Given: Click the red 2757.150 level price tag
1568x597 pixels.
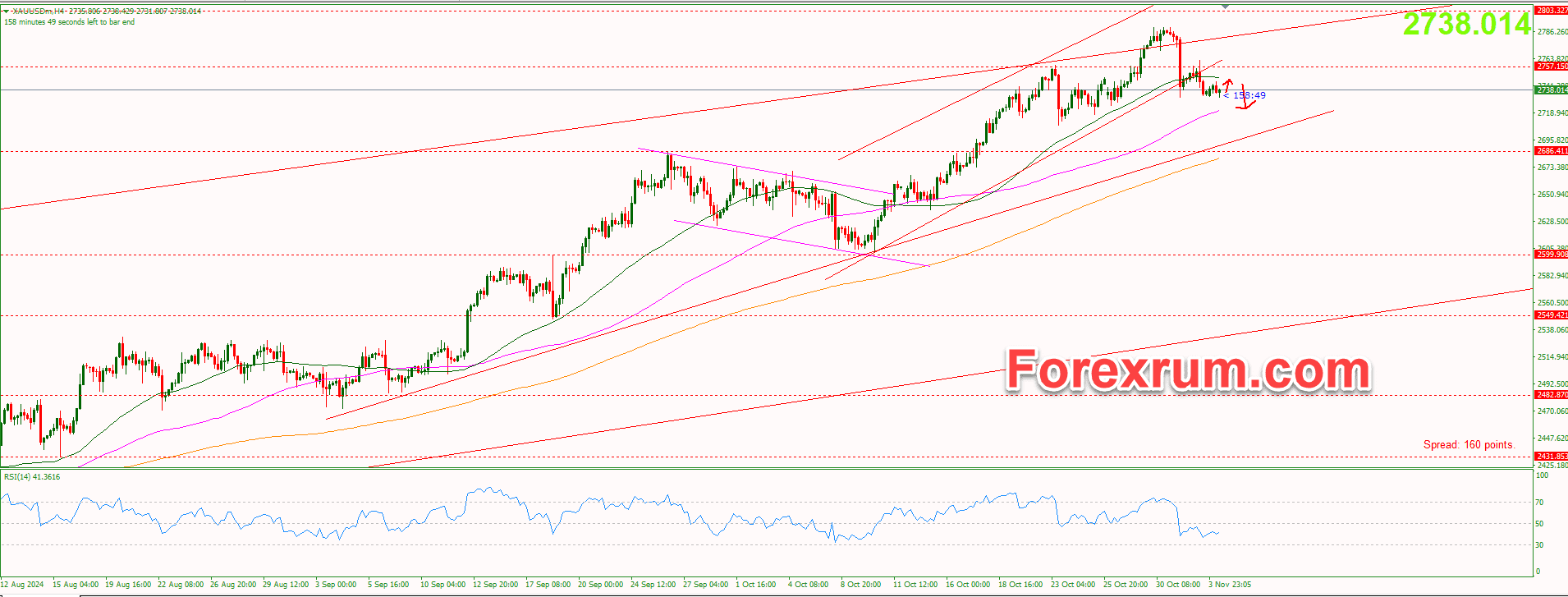Looking at the screenshot, I should coord(1552,67).
